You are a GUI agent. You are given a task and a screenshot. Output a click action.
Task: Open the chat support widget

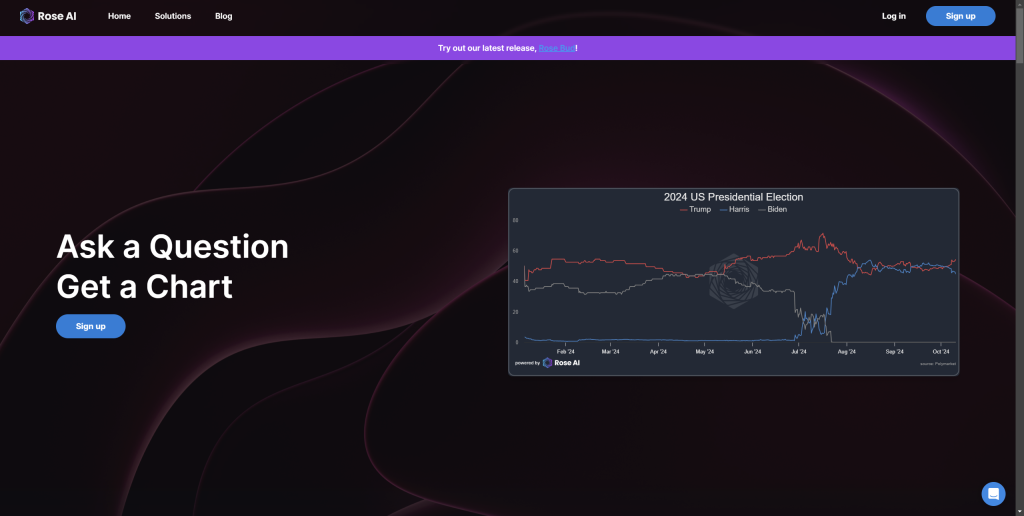click(x=993, y=493)
